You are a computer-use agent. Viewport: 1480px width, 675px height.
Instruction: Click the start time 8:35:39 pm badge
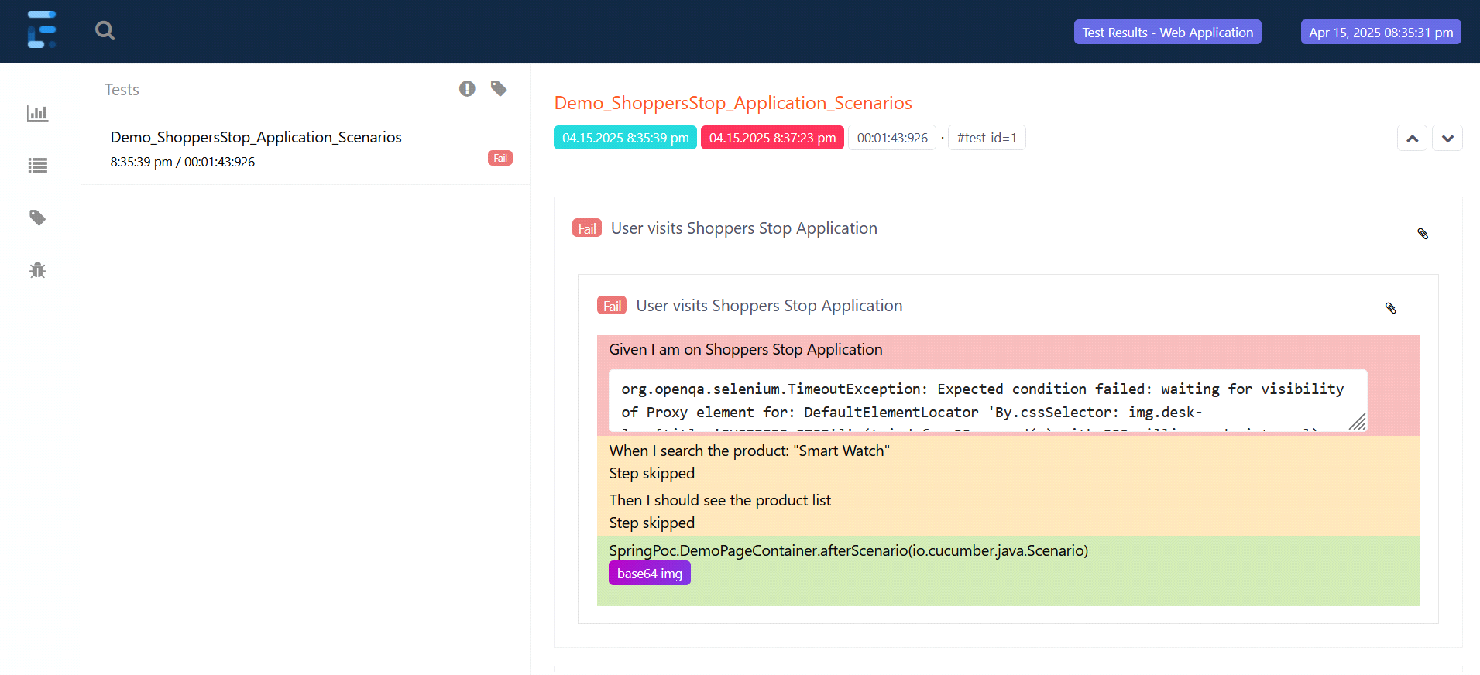coord(625,138)
